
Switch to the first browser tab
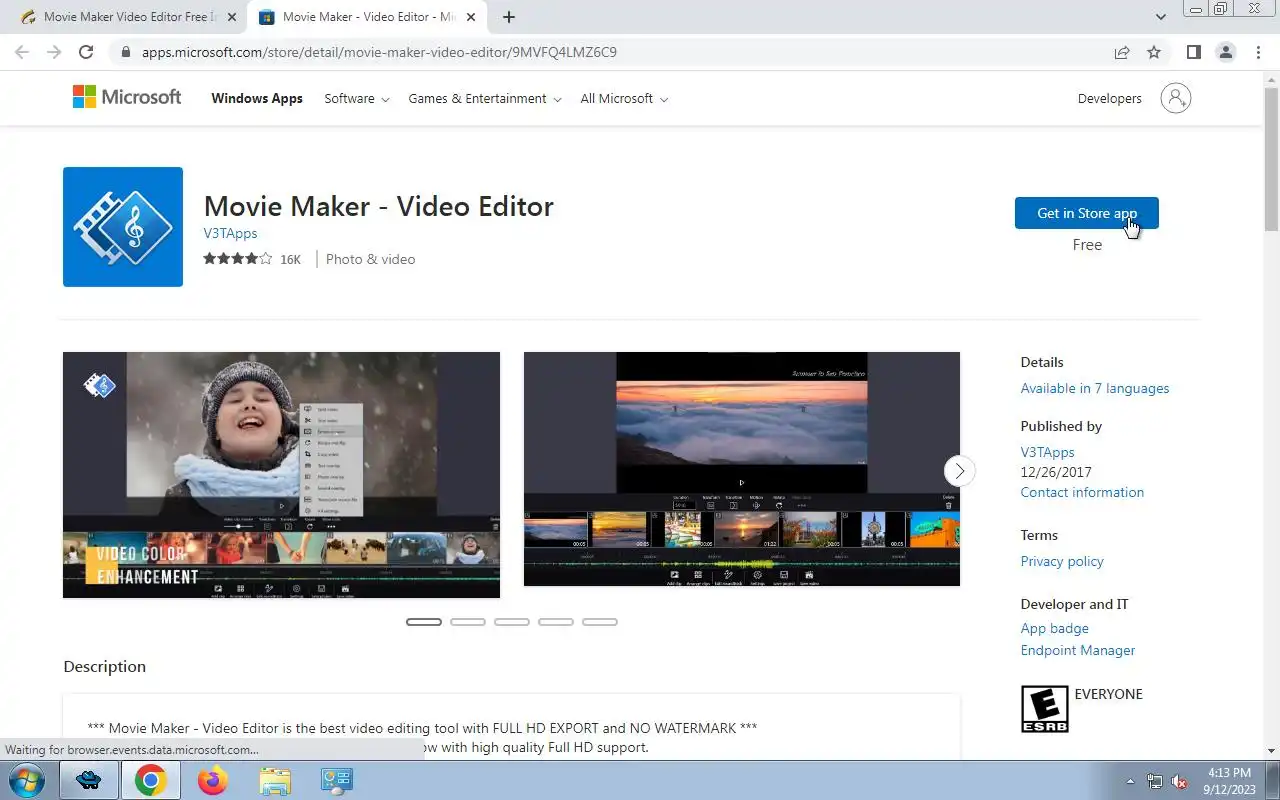(124, 17)
